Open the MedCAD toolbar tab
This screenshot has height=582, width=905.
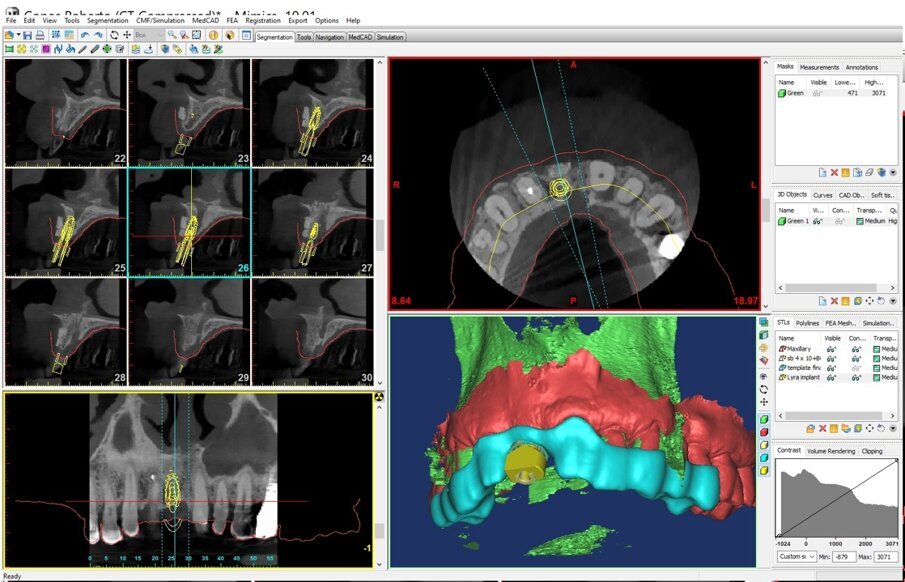(x=360, y=37)
